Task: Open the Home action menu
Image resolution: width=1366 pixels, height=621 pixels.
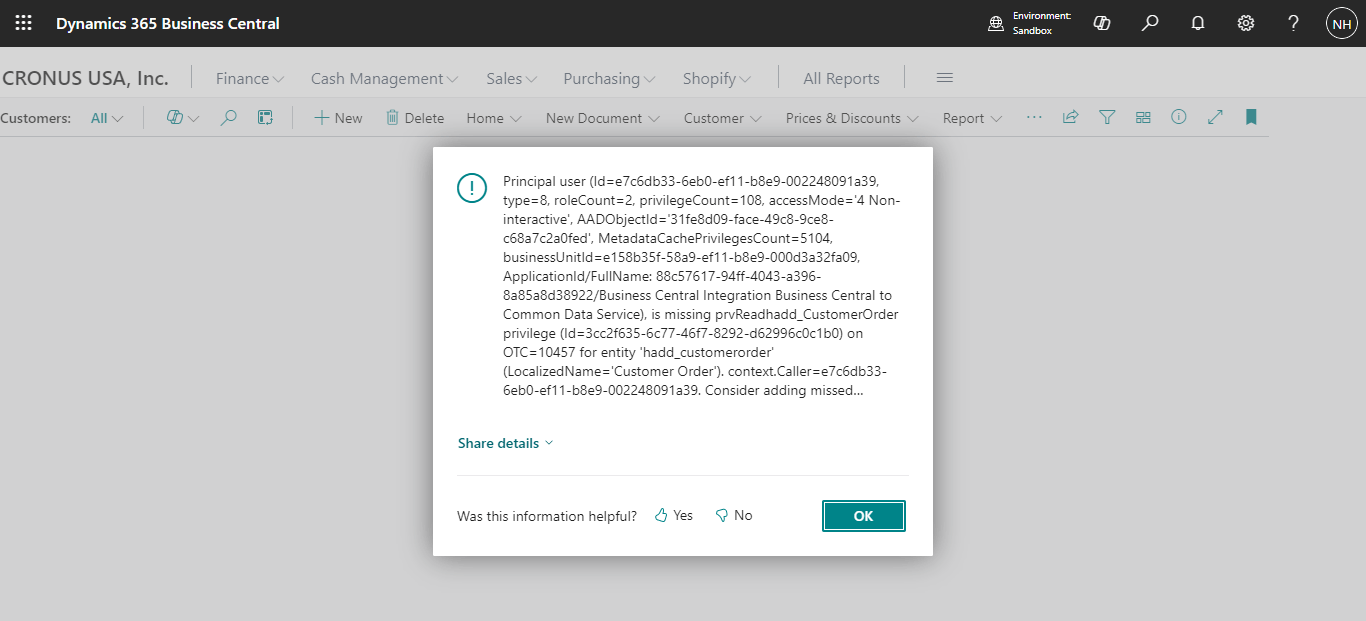Action: tap(494, 118)
